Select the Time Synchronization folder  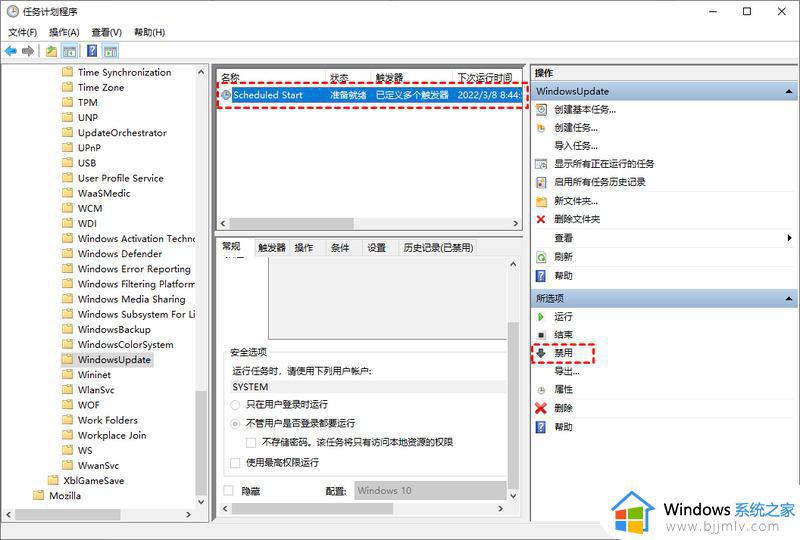tap(124, 72)
